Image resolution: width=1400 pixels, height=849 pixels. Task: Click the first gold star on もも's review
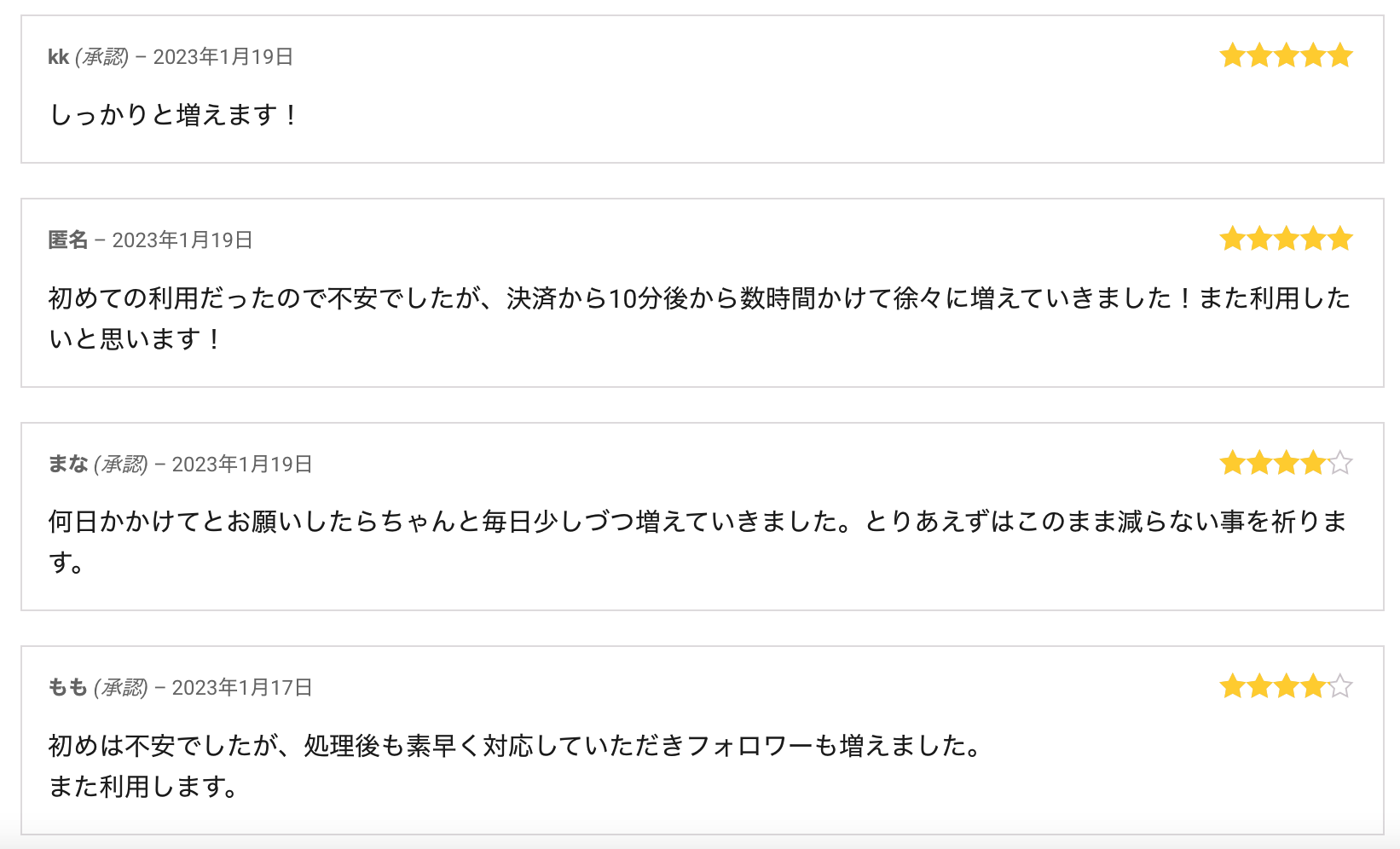1233,686
